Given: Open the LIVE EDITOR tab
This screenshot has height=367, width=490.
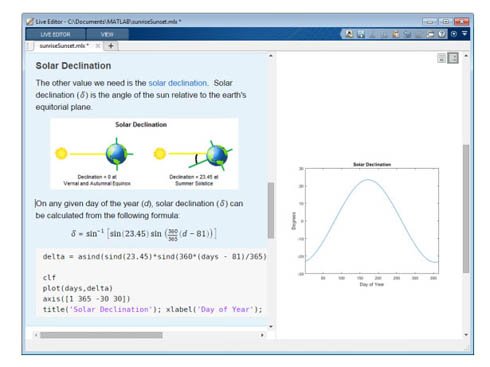Looking at the screenshot, I should point(55,34).
